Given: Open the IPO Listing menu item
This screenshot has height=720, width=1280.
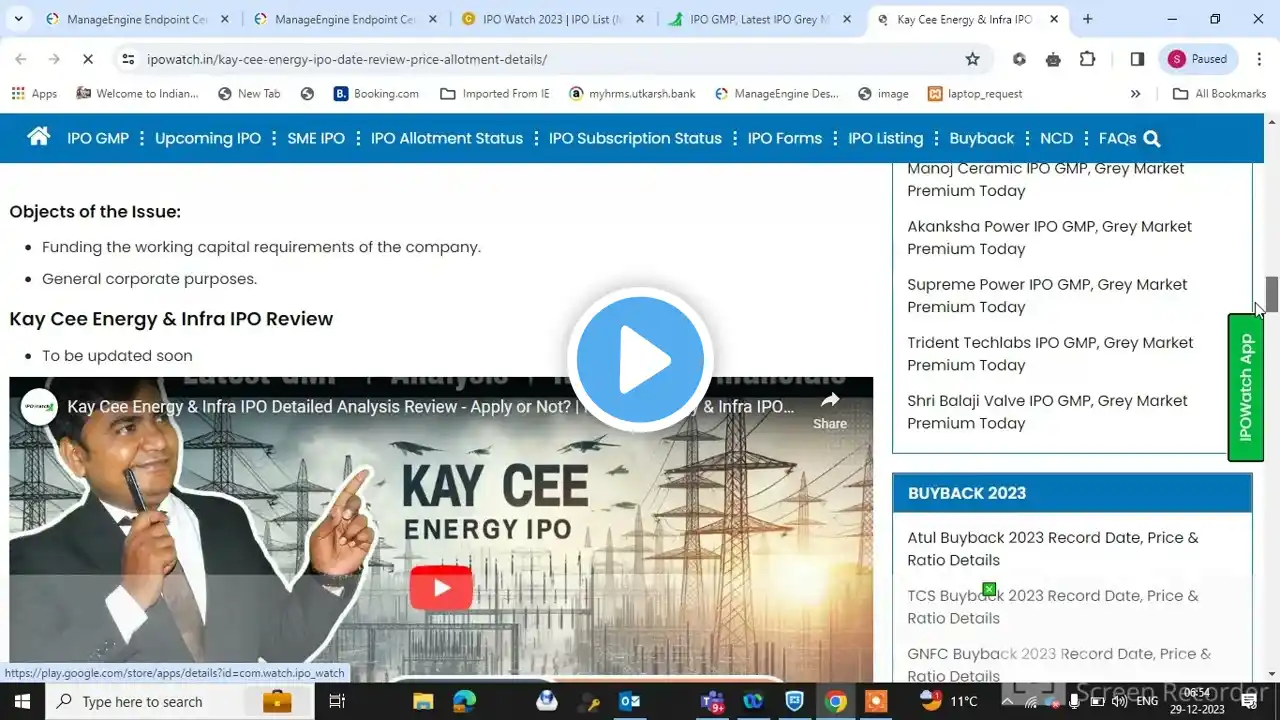Looking at the screenshot, I should point(886,139).
